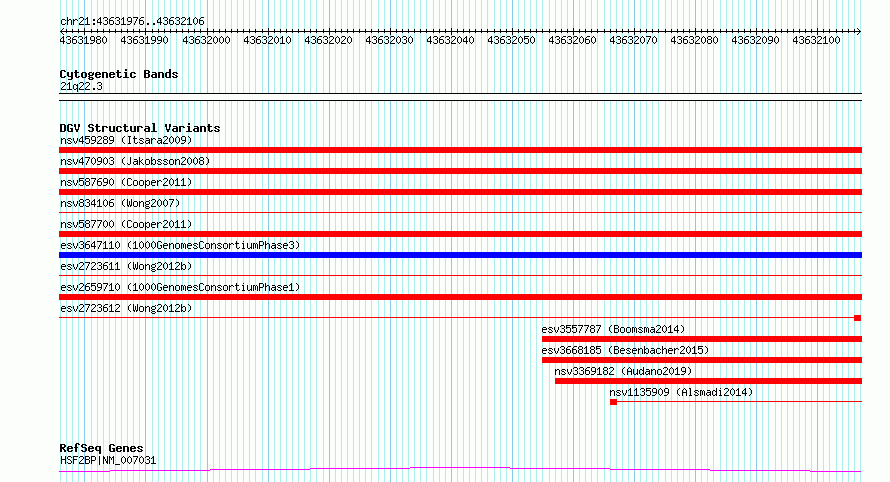890x482 pixels.
Task: Click the red bar under nsv3369182
Action: [708, 381]
